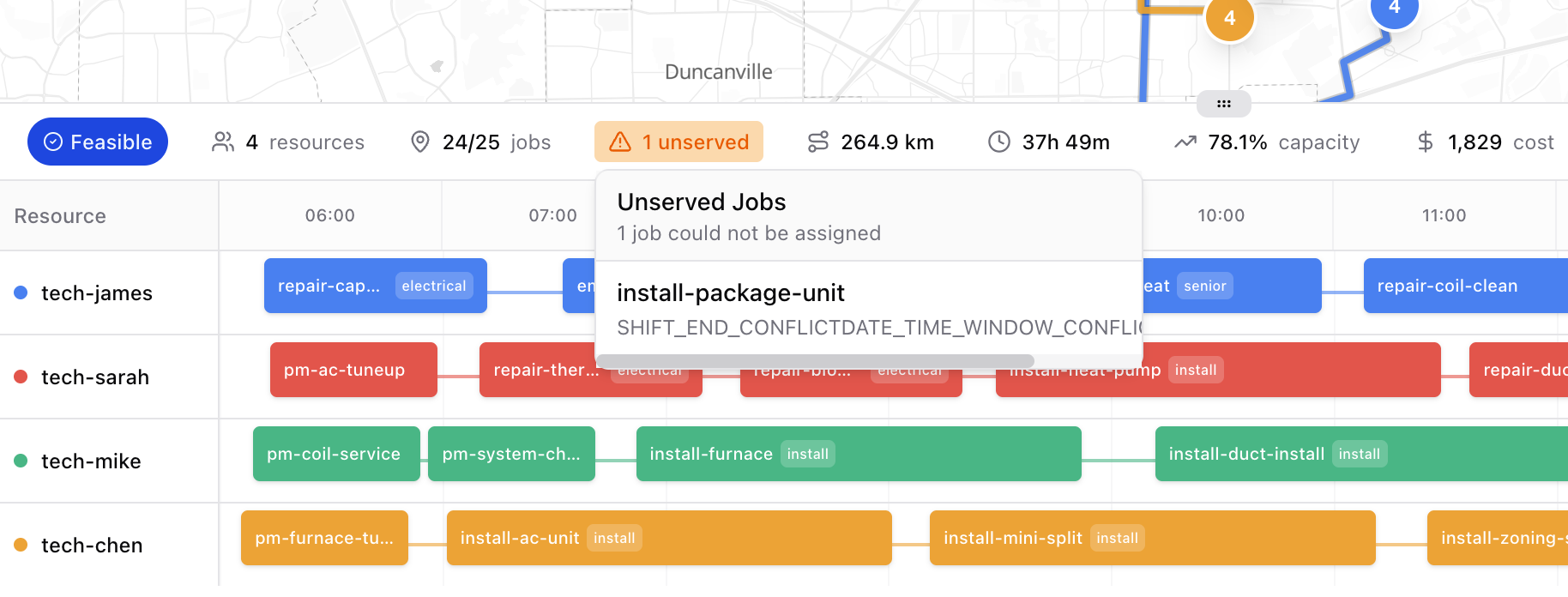Click the 1 unserved warning badge
Screen dimensions: 1568x597
pyautogui.click(x=678, y=142)
